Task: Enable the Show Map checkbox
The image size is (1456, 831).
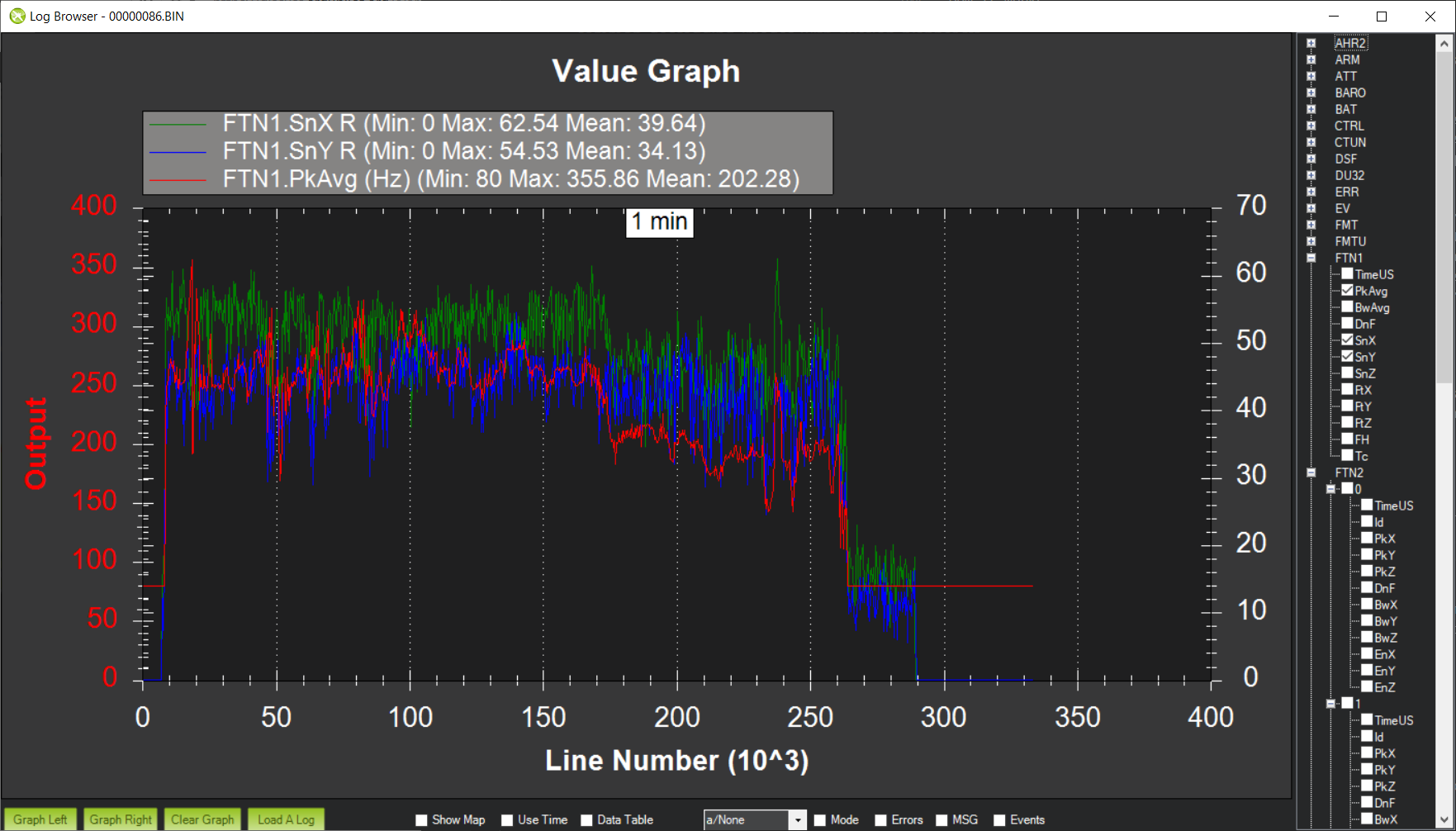Action: 422,820
